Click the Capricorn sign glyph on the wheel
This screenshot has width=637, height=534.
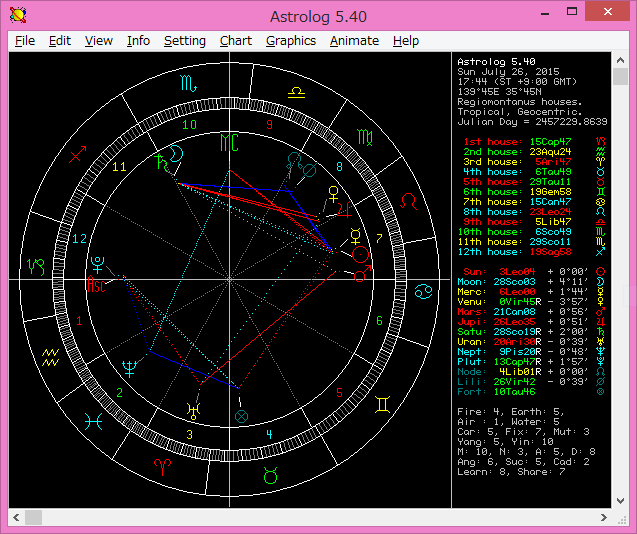point(36,267)
